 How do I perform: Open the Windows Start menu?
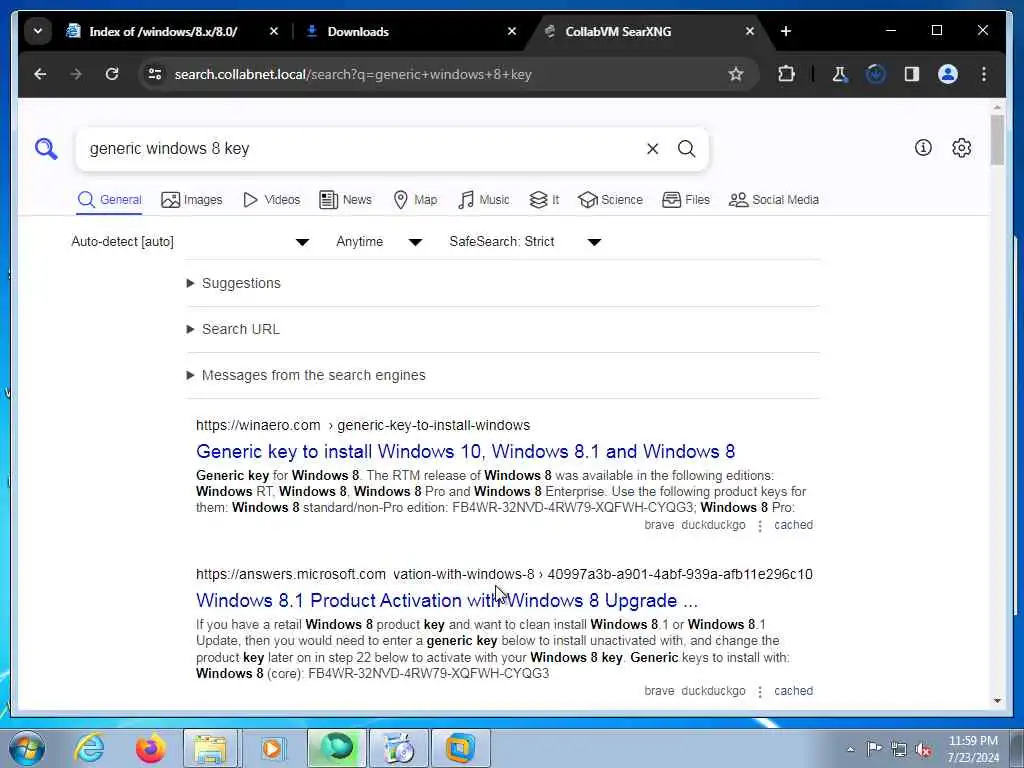tap(26, 748)
